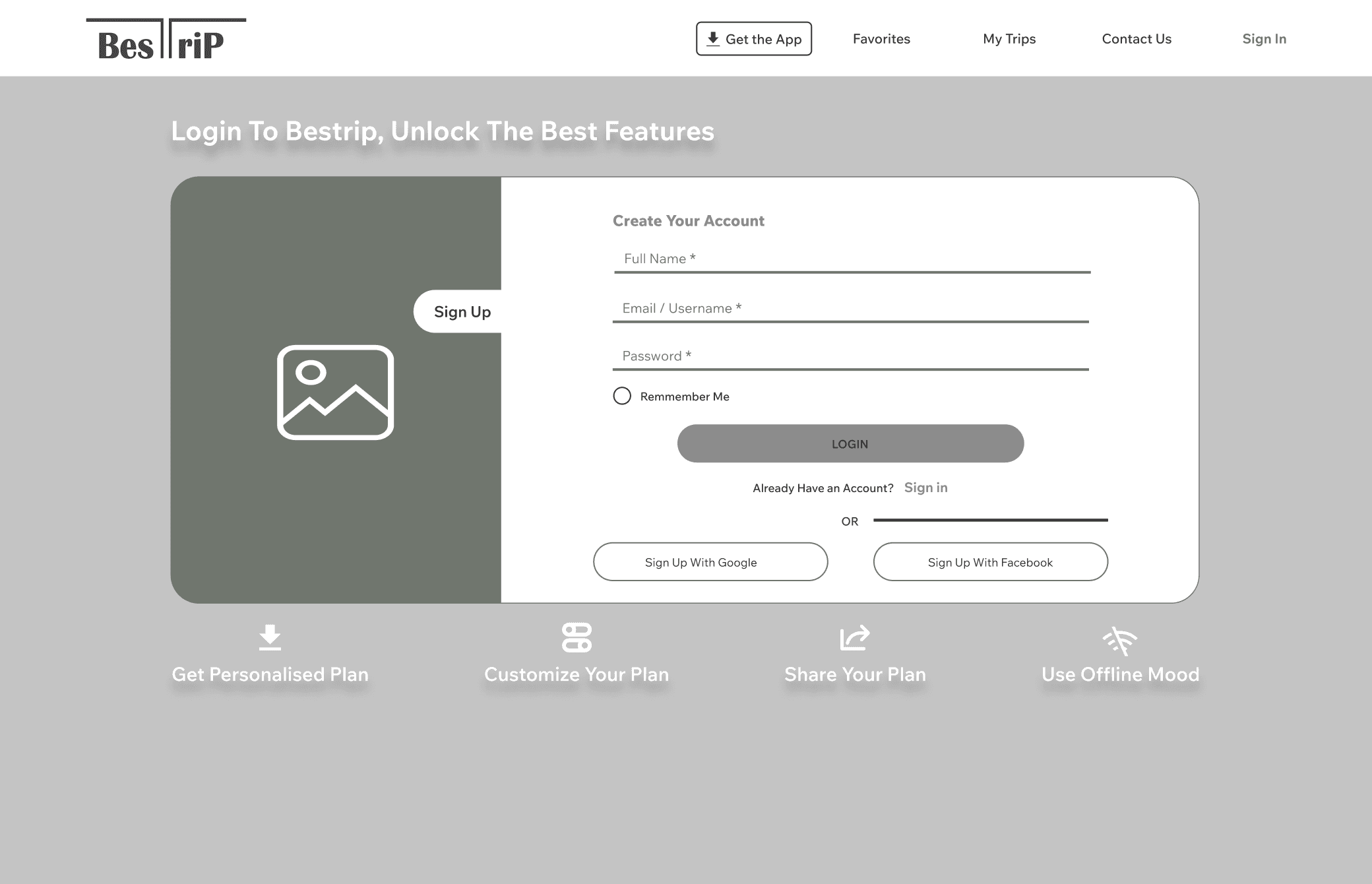
Task: Click the Sign in link next to Already Have an Account
Action: pos(925,488)
